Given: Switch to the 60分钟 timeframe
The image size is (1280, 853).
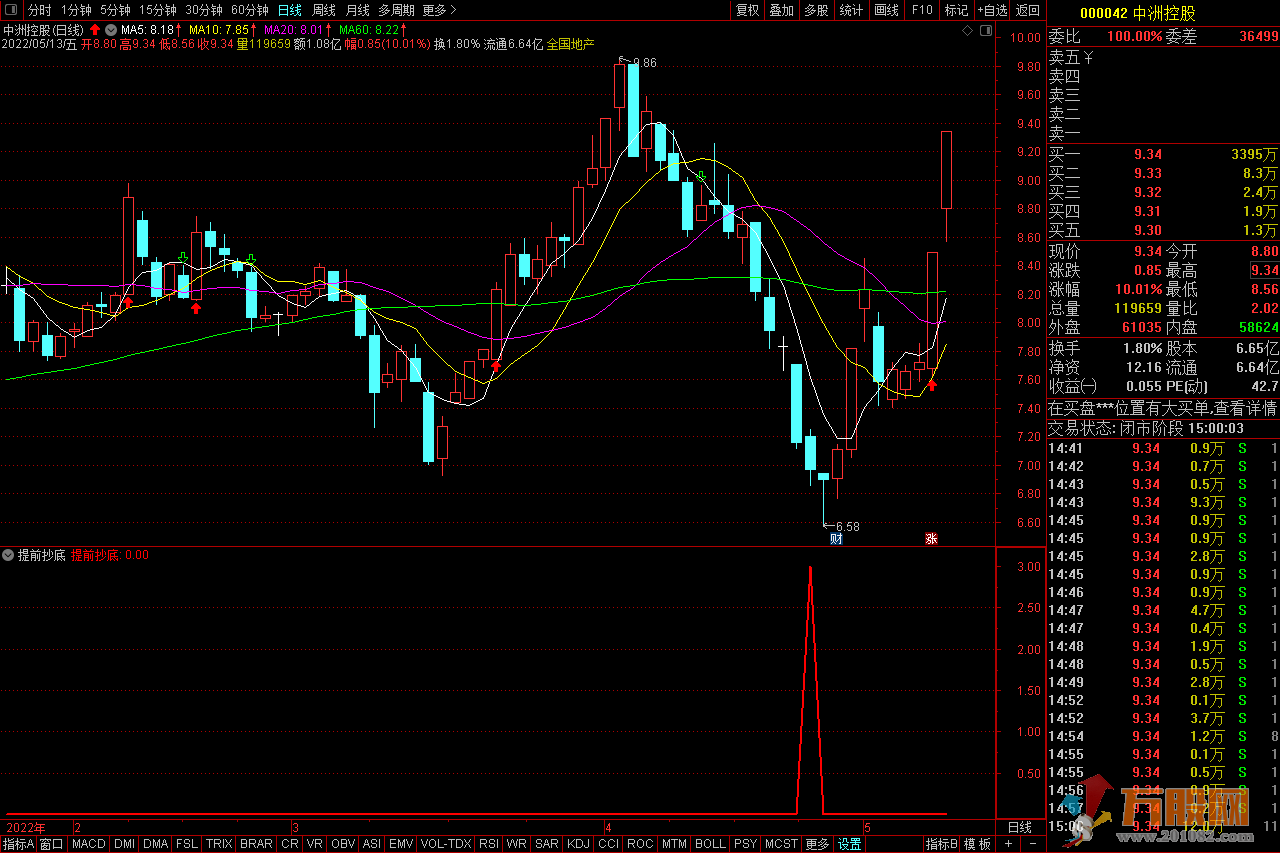Looking at the screenshot, I should 249,10.
